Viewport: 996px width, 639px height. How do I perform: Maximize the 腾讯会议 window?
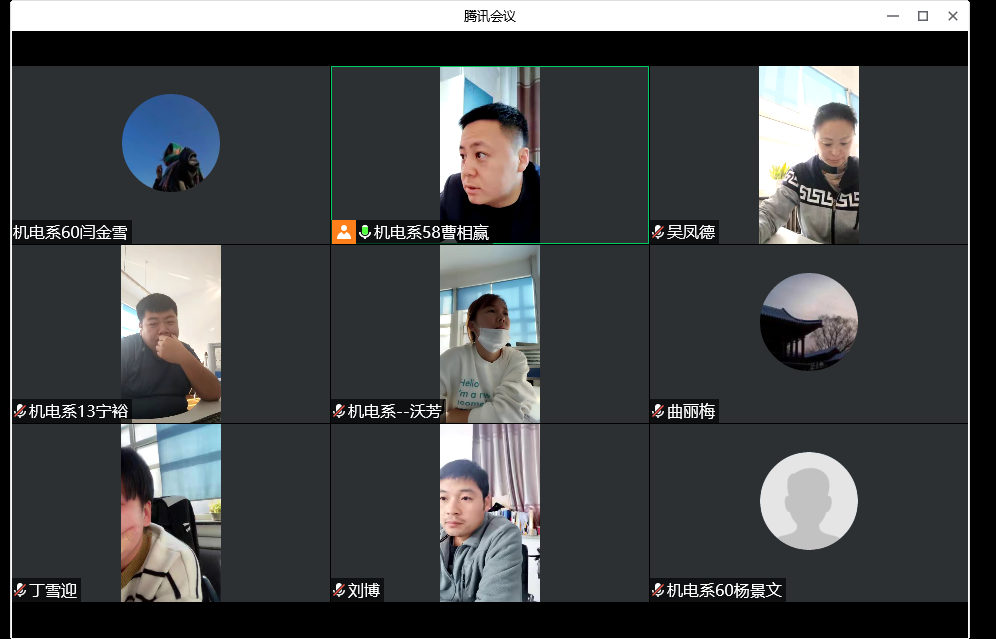tap(922, 16)
